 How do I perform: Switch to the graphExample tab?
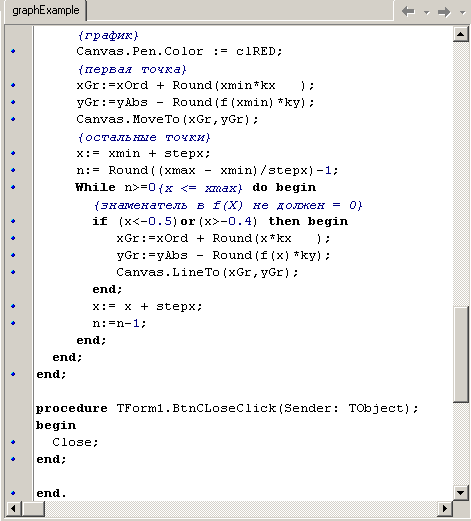pos(46,11)
